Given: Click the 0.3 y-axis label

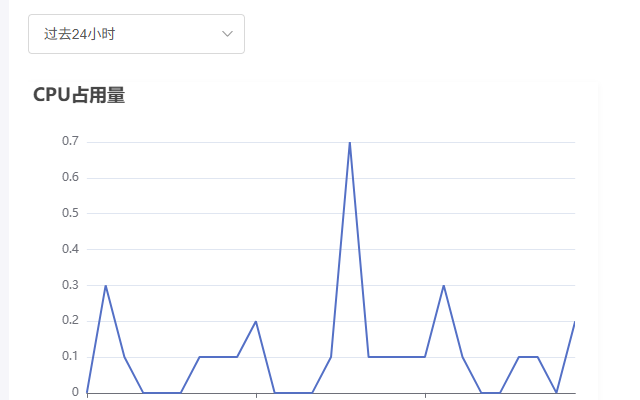Looking at the screenshot, I should tap(69, 285).
